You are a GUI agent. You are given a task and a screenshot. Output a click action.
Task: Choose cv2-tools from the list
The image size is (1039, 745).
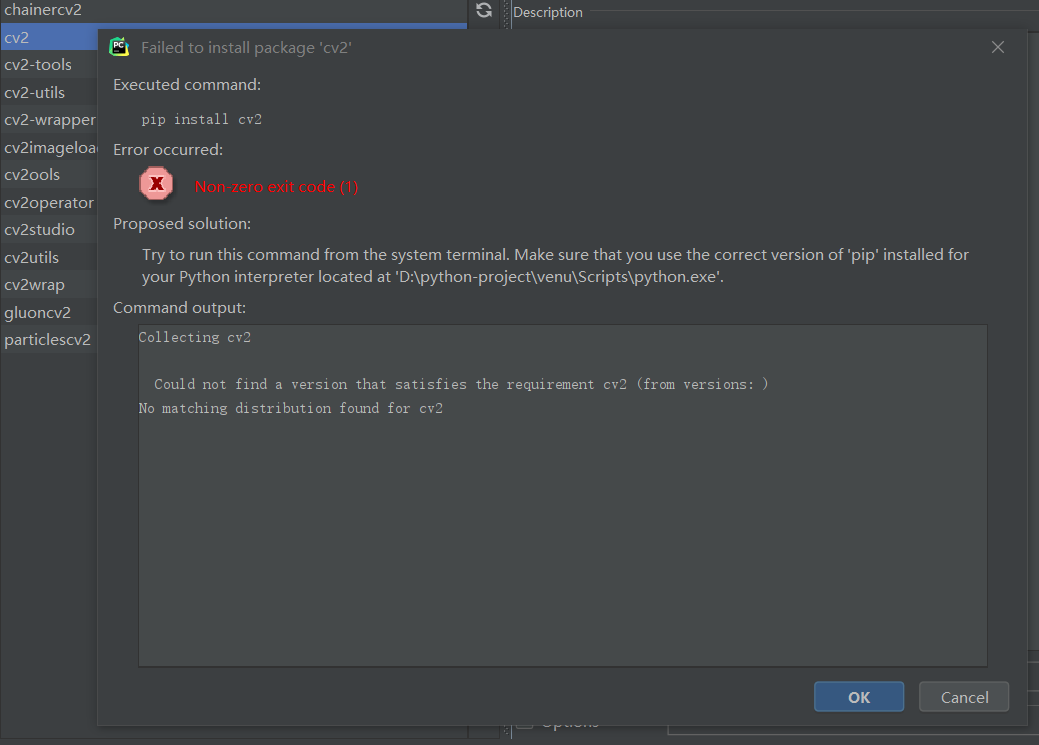pyautogui.click(x=38, y=65)
